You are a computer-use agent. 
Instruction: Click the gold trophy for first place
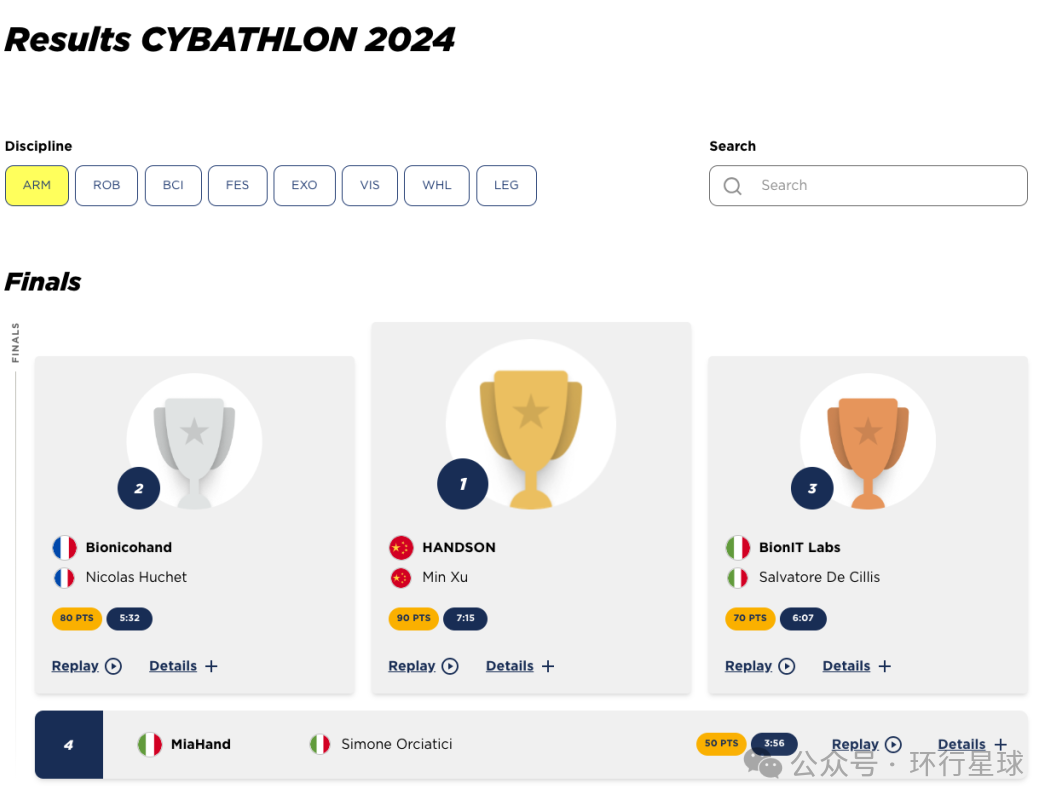531,438
